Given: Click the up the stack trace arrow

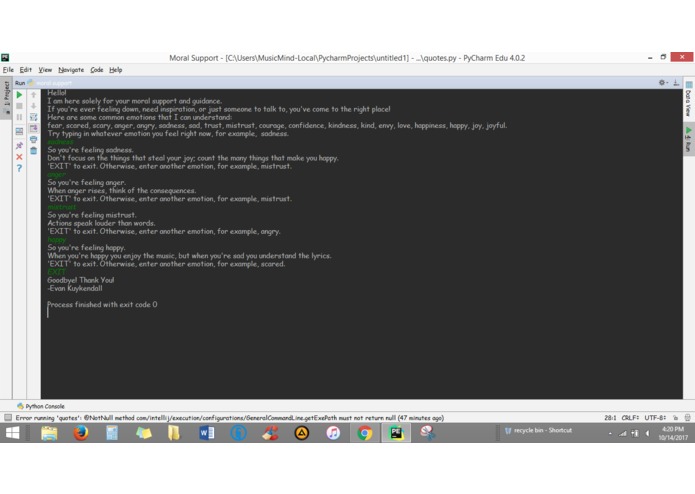Looking at the screenshot, I should [33, 95].
